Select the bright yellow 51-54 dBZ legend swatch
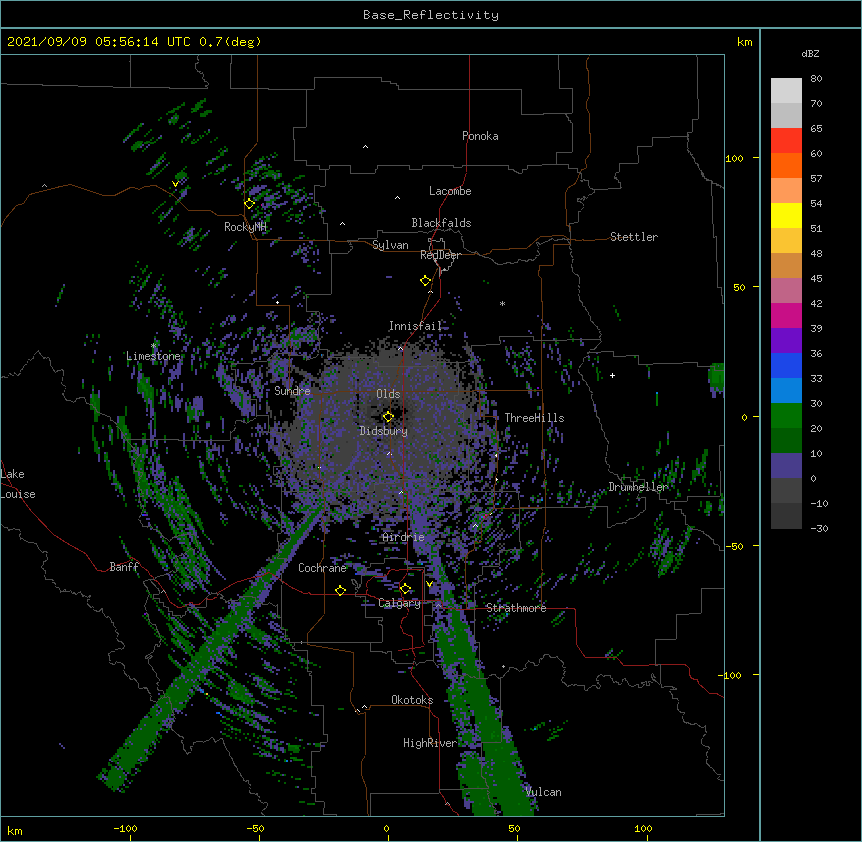 click(786, 215)
